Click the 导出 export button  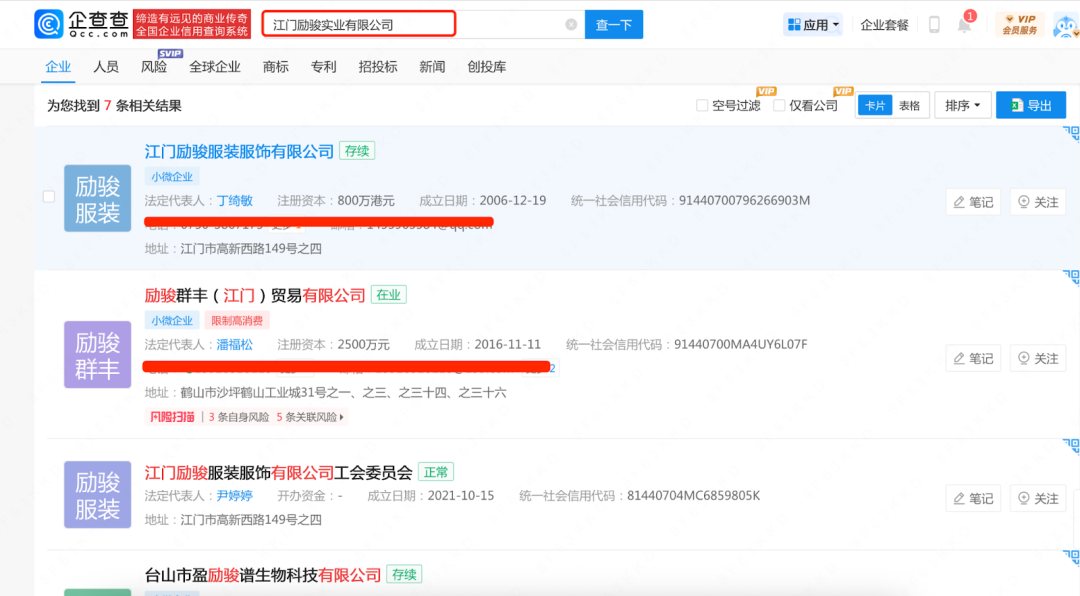click(x=1031, y=104)
